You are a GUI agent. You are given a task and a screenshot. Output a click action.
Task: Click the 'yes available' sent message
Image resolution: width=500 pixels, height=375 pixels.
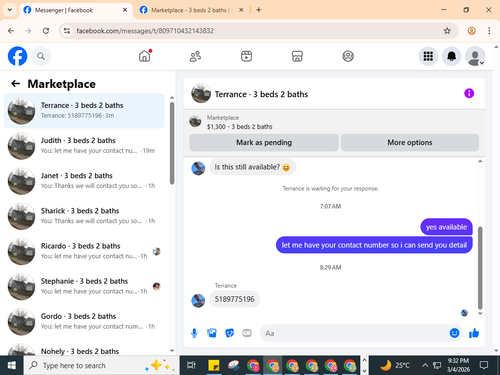pos(446,227)
